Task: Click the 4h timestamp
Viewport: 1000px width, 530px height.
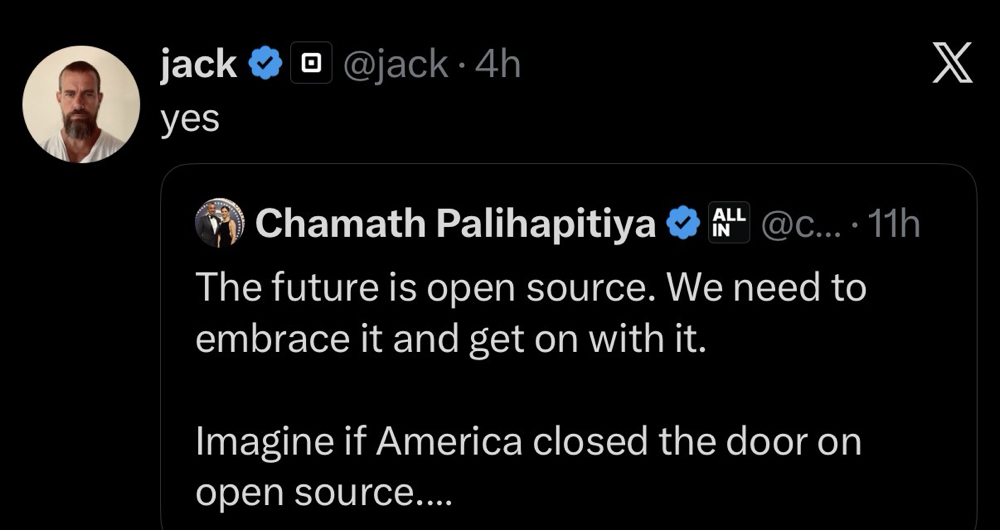Action: [498, 64]
